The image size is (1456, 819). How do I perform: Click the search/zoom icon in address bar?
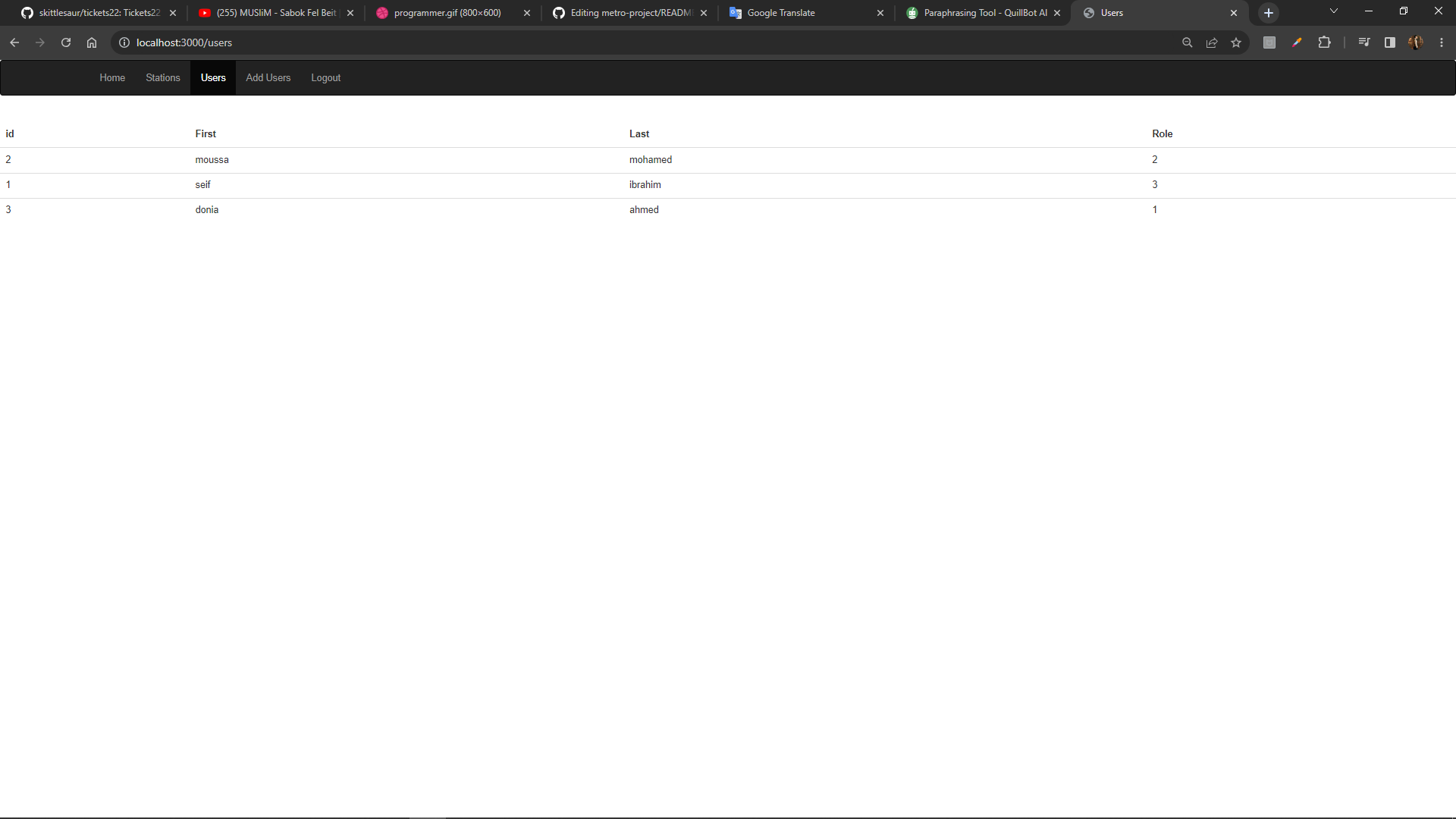pyautogui.click(x=1188, y=42)
